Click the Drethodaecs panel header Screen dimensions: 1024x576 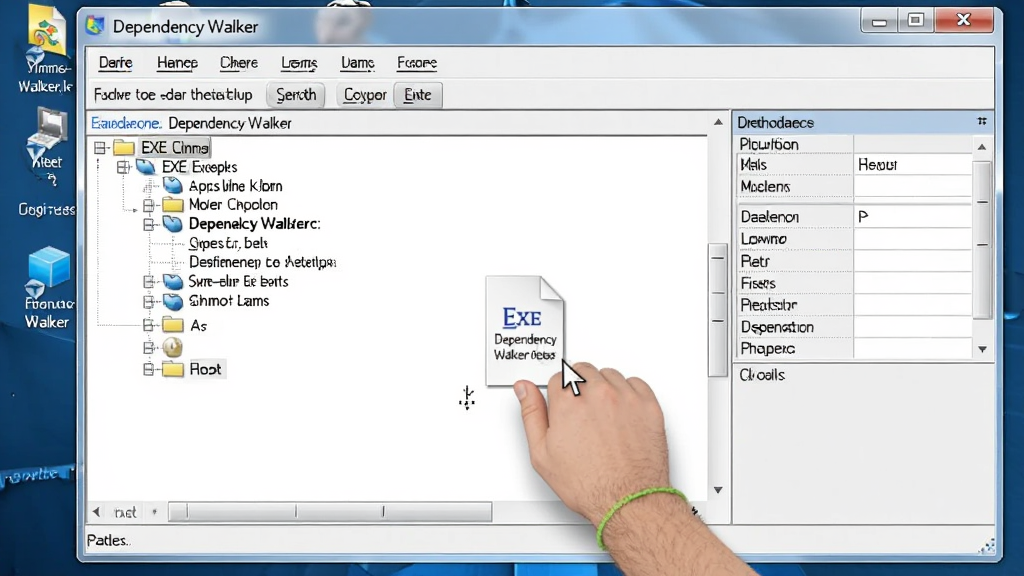[863, 122]
